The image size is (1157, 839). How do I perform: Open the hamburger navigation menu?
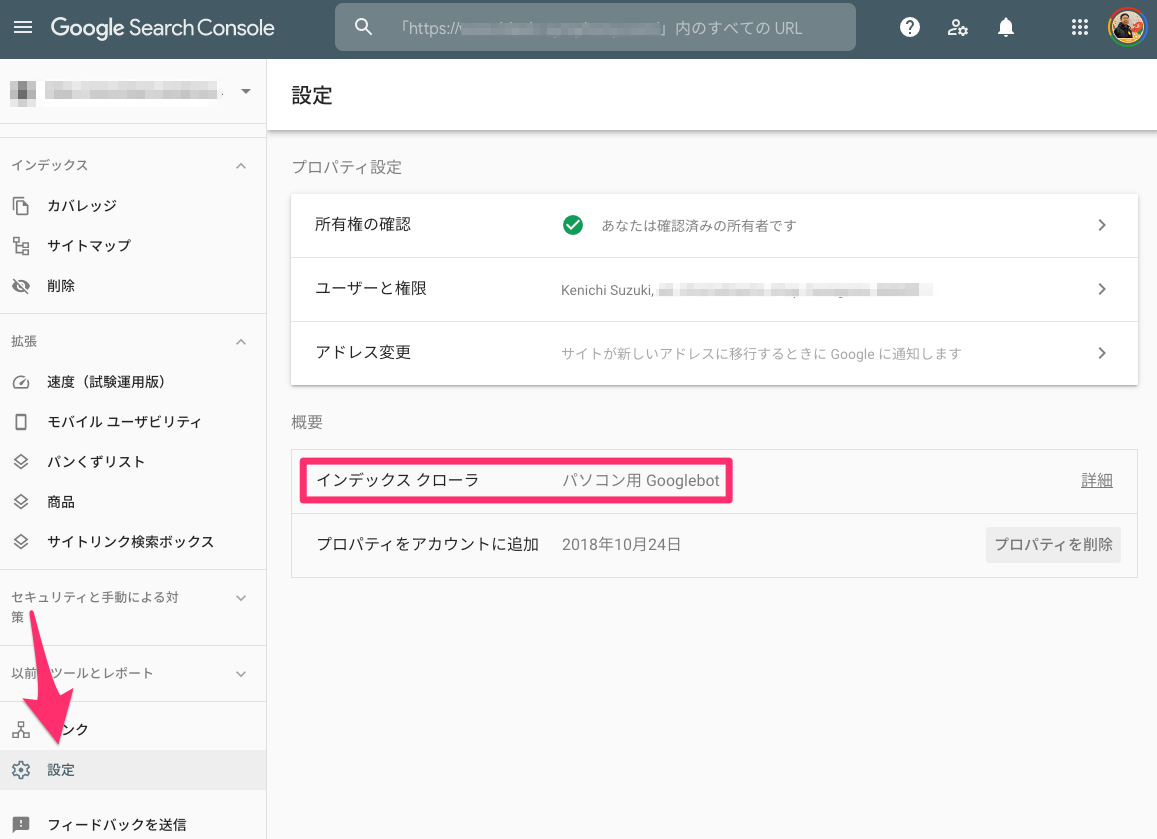pyautogui.click(x=23, y=28)
